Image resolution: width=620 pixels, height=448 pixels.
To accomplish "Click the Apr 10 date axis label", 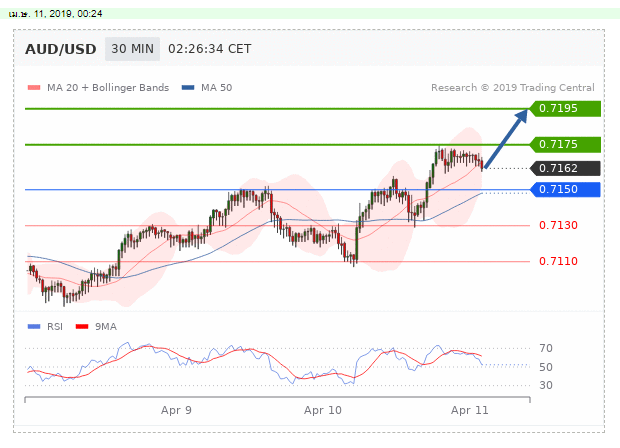I will (x=323, y=410).
